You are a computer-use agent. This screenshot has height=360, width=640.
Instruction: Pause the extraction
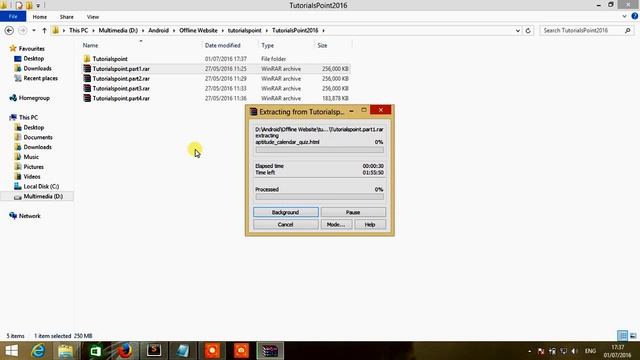coord(353,212)
